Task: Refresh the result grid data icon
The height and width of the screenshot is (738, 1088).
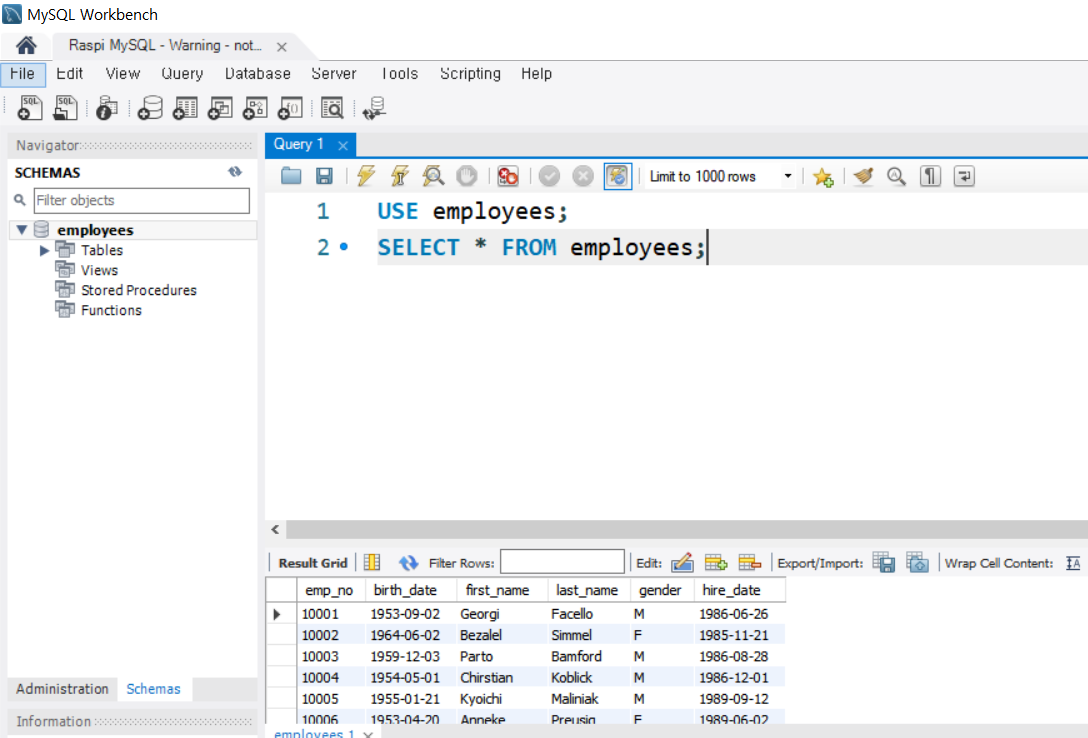Action: click(408, 563)
